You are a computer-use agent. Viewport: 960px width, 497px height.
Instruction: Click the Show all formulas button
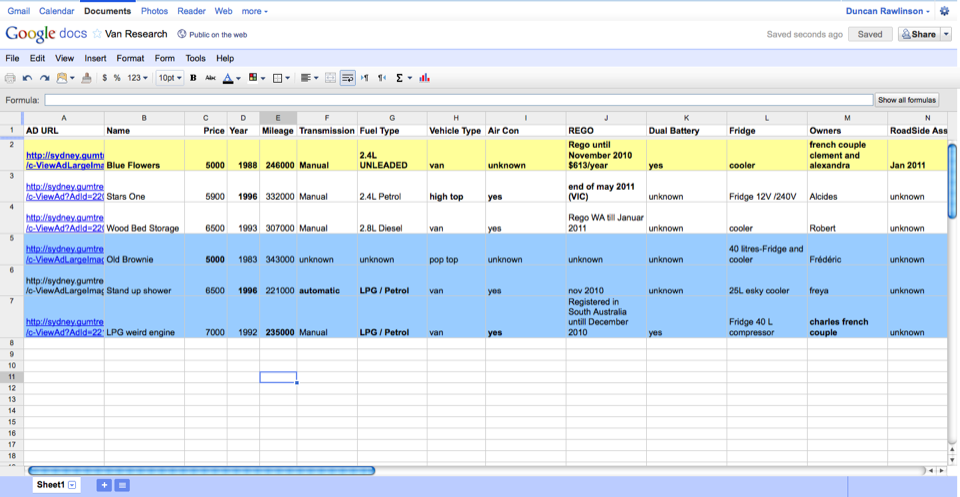tap(907, 100)
